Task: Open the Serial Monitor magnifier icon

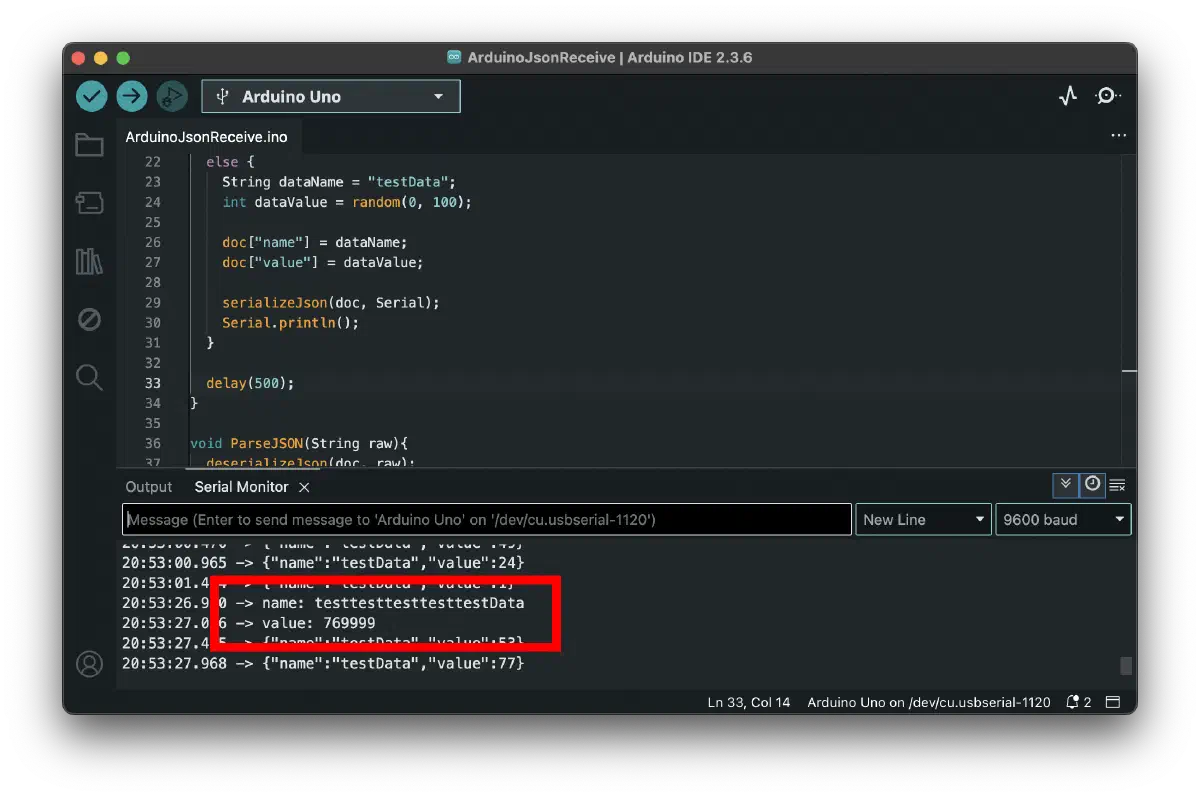Action: [1108, 95]
